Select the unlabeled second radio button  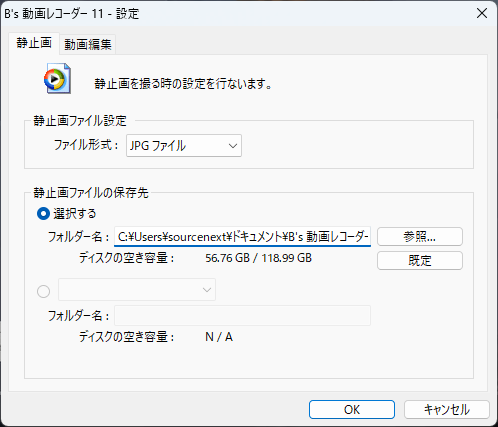[x=43, y=291]
